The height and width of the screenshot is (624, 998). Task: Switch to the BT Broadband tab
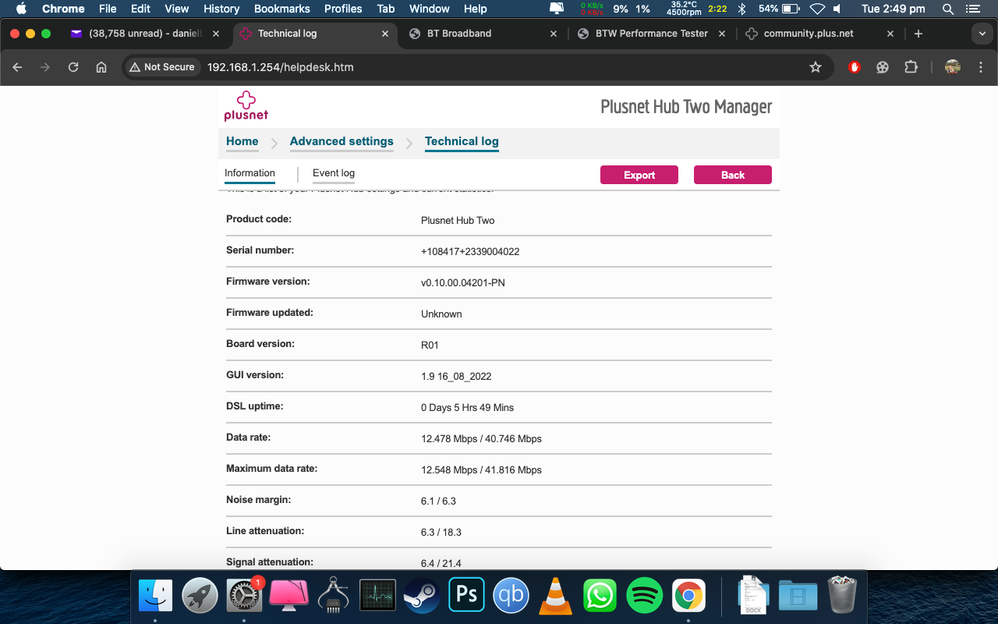coord(480,33)
